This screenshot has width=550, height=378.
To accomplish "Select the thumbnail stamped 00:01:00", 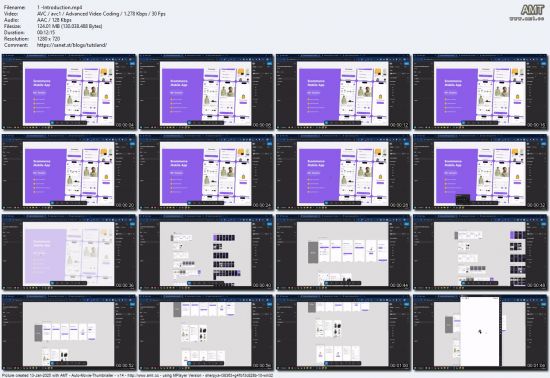I will [x=343, y=333].
